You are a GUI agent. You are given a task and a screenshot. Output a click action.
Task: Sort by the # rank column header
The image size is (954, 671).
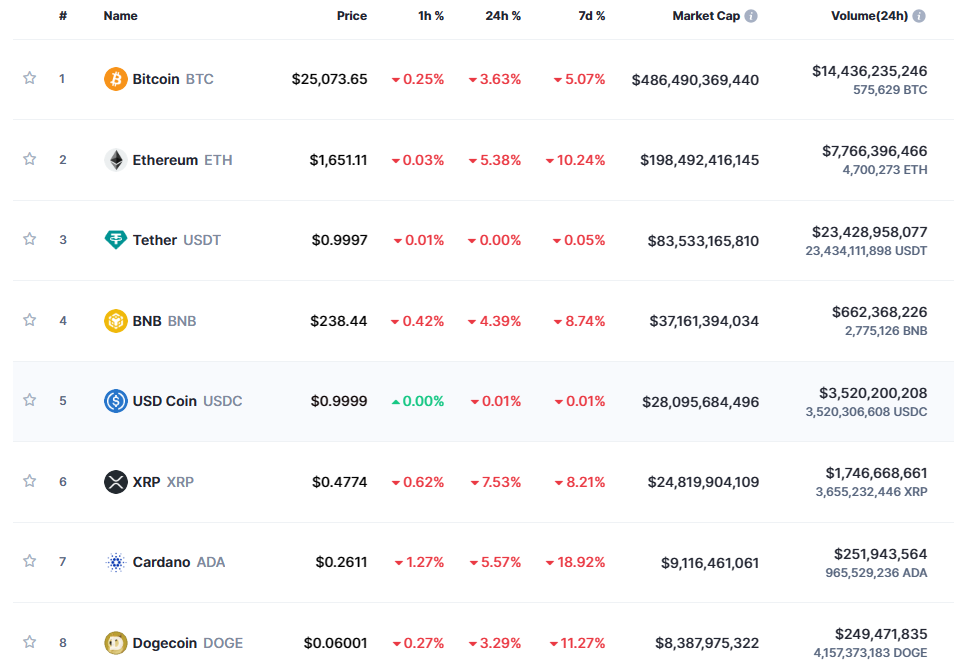(x=63, y=16)
